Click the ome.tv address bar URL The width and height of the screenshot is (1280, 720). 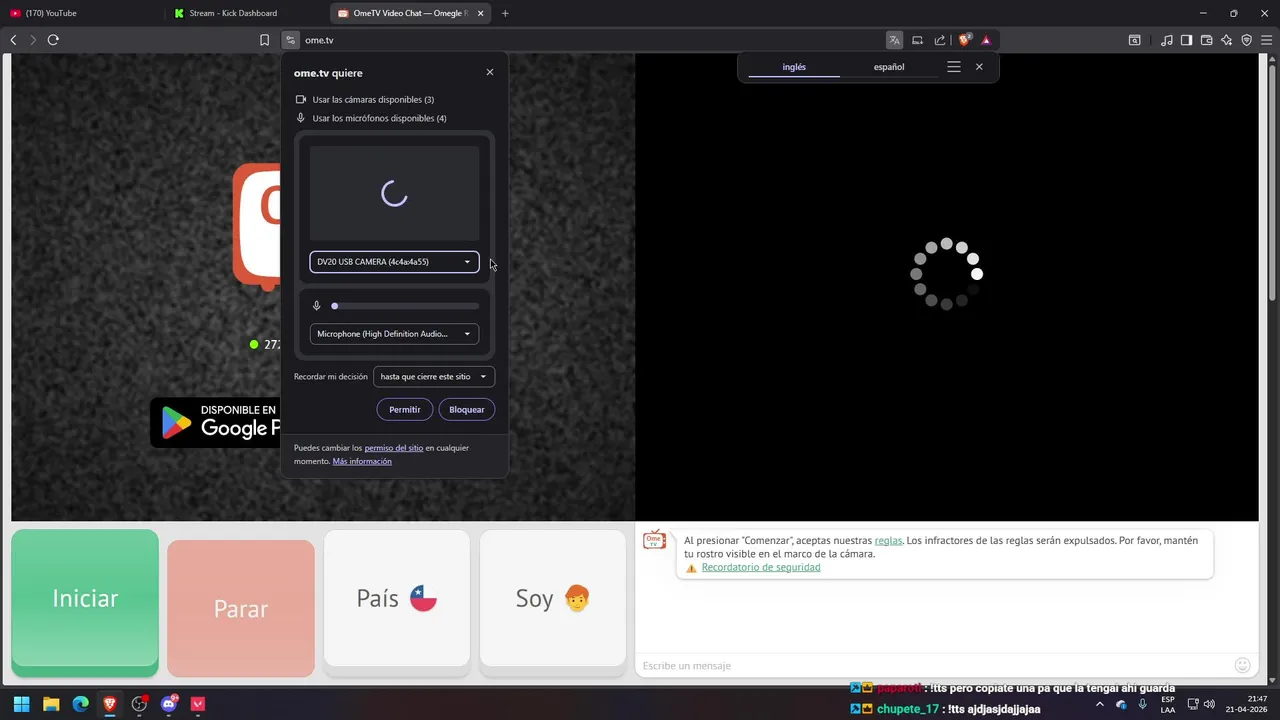click(x=319, y=40)
